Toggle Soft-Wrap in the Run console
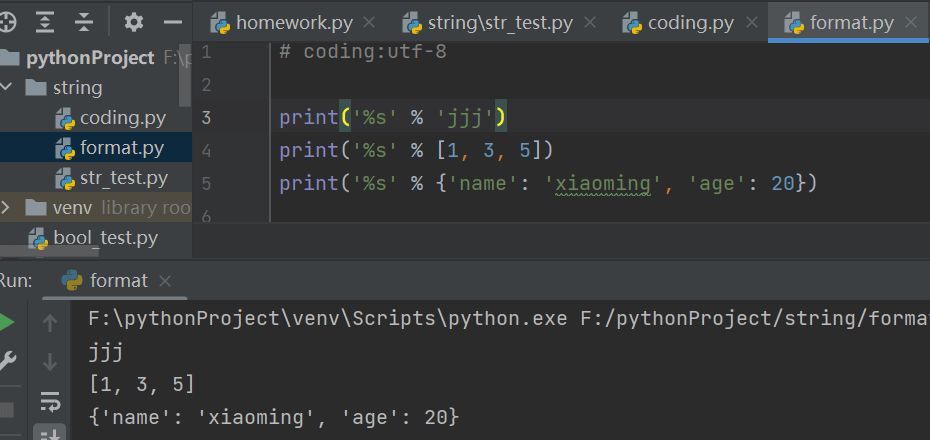 50,401
